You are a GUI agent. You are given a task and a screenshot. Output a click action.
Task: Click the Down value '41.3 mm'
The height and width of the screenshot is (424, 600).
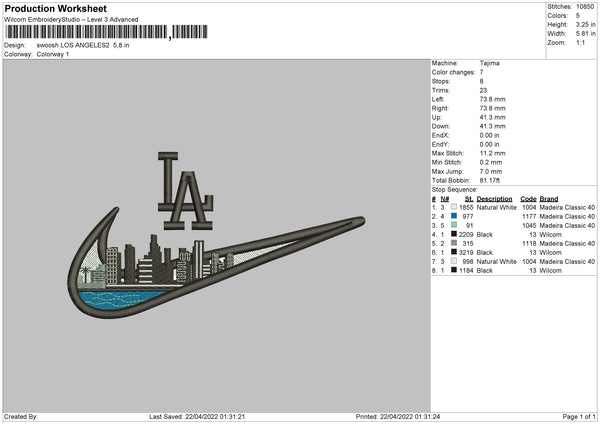[492, 126]
